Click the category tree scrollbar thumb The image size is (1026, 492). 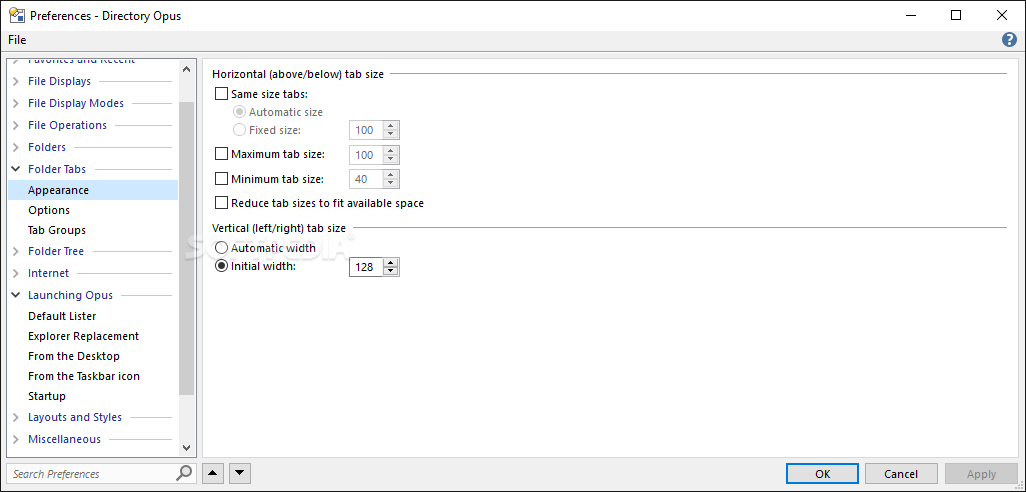(x=186, y=249)
